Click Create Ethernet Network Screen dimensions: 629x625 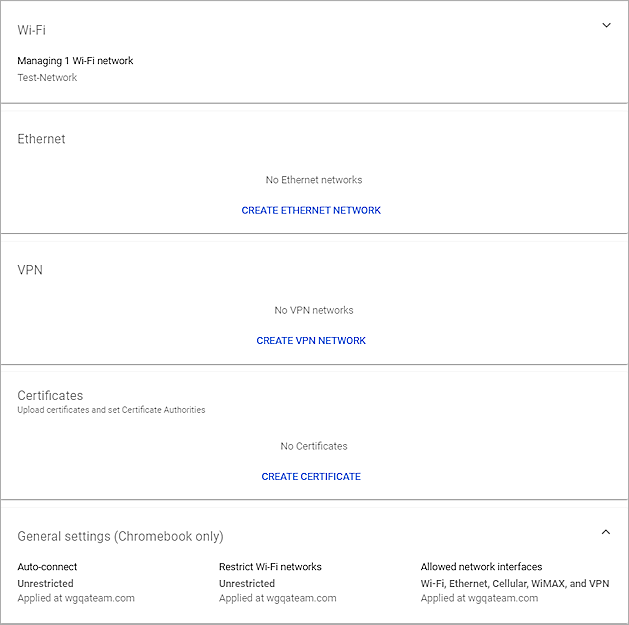click(311, 211)
